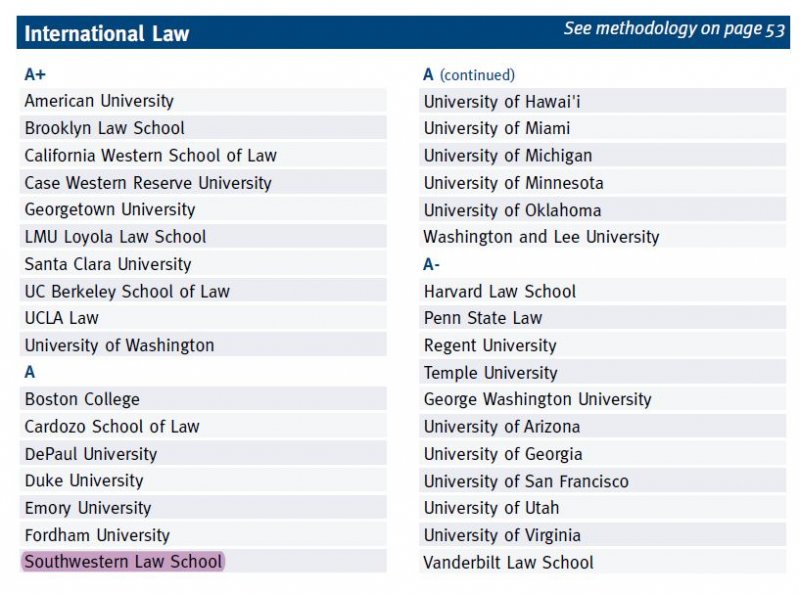Screen dimensions: 800x594
Task: Click the Vanderbilt Law School row
Action: pos(508,562)
